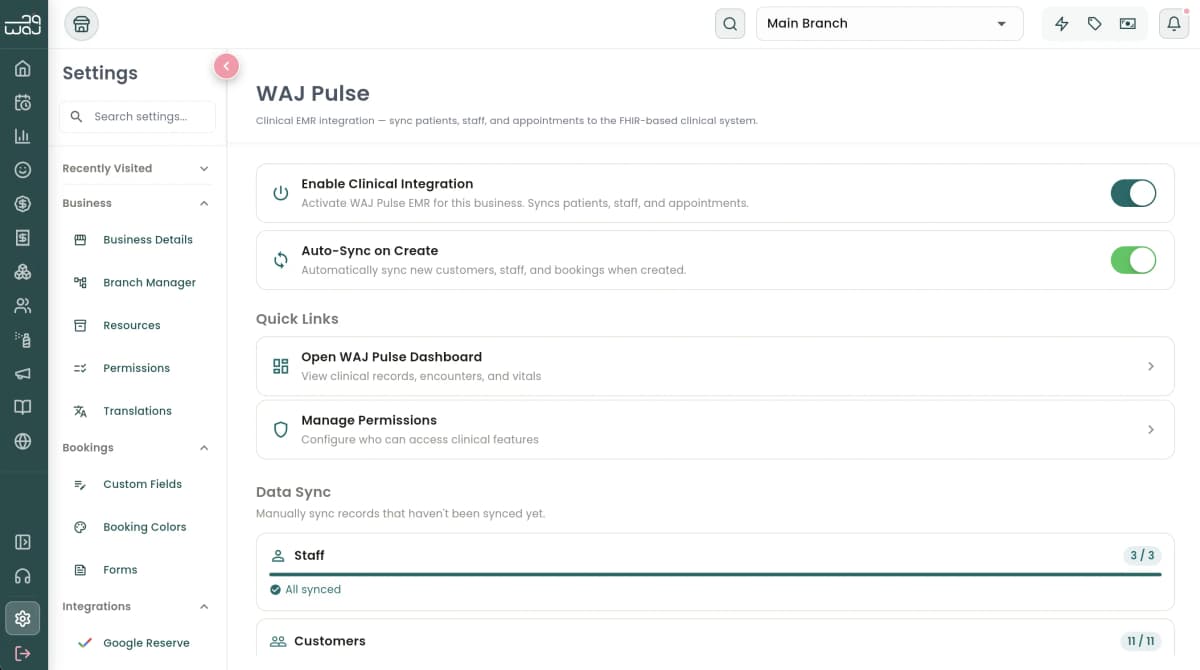Open the Main Branch dropdown
The width and height of the screenshot is (1200, 670).
tap(889, 23)
